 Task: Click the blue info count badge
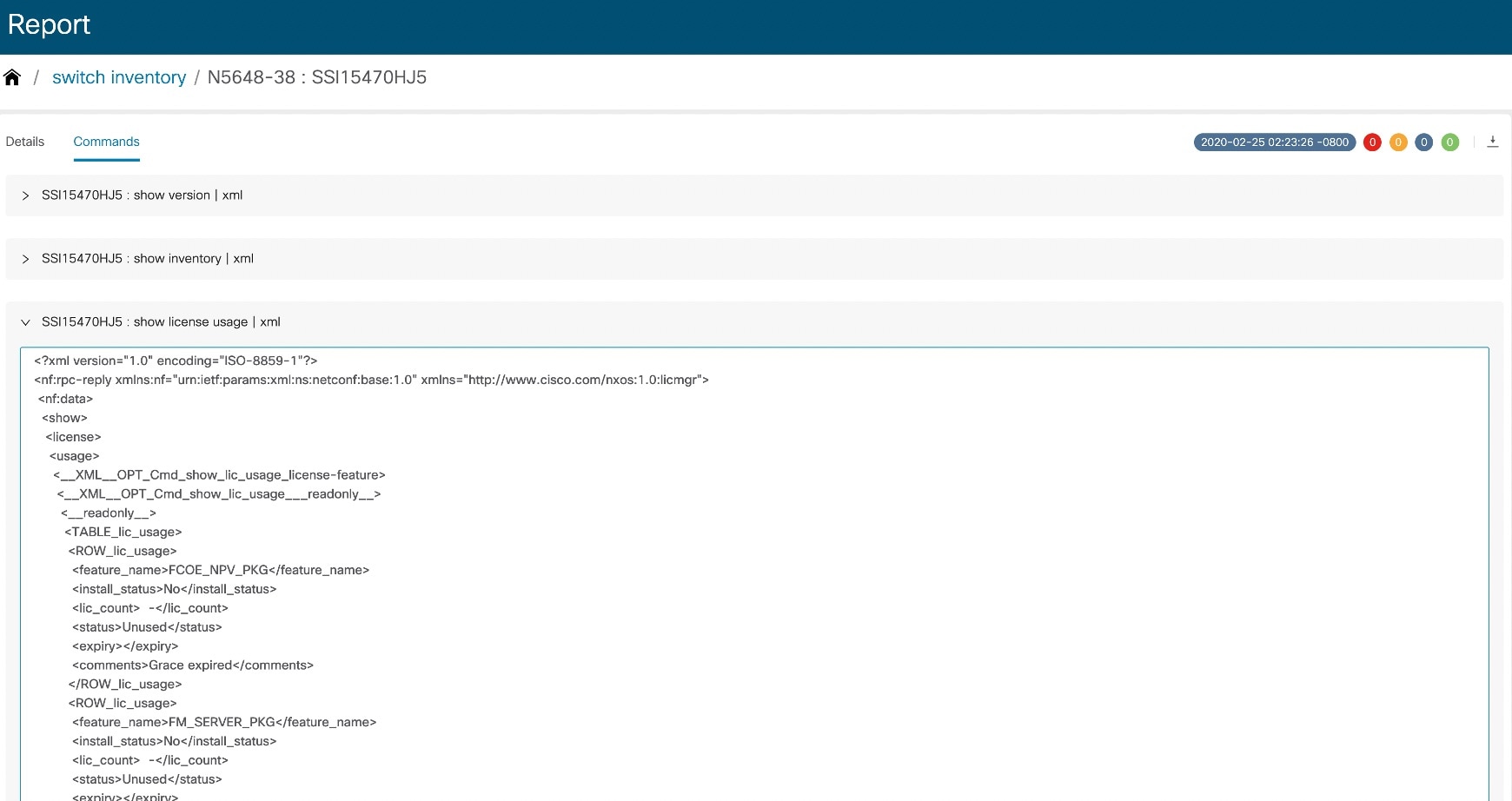point(1423,142)
